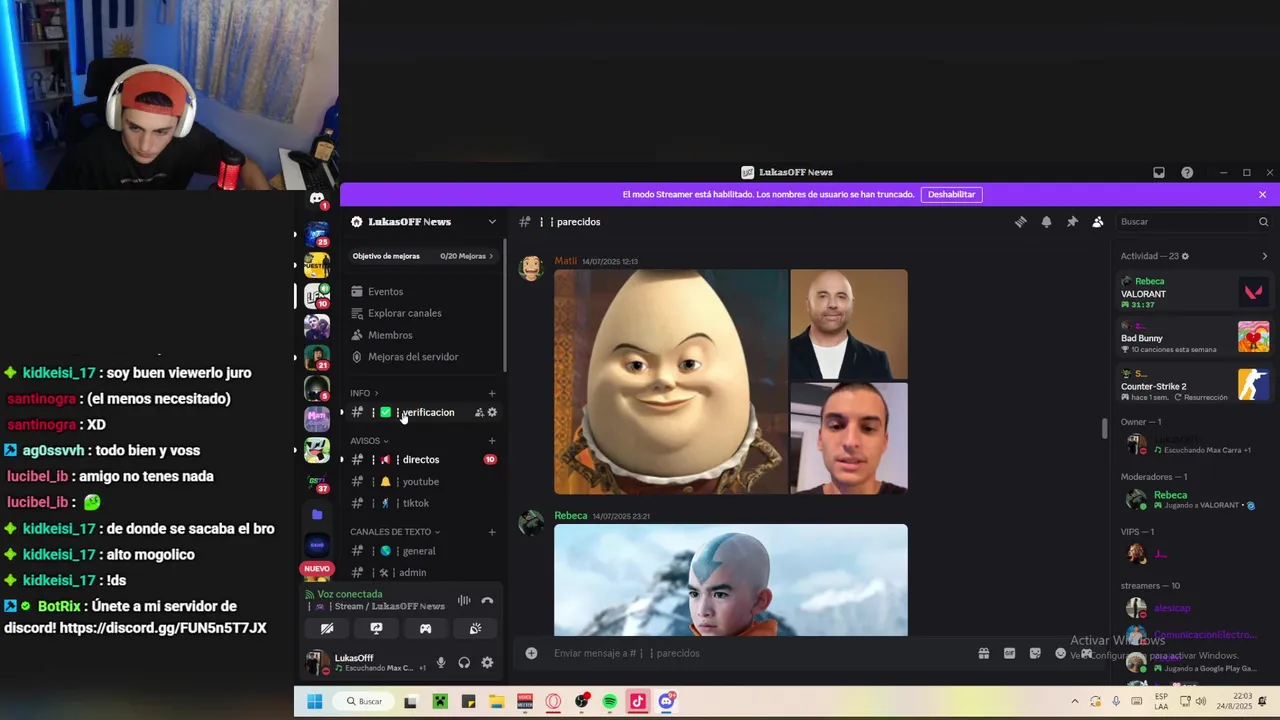1280x720 pixels.
Task: Open the verificacion channel
Action: point(423,412)
